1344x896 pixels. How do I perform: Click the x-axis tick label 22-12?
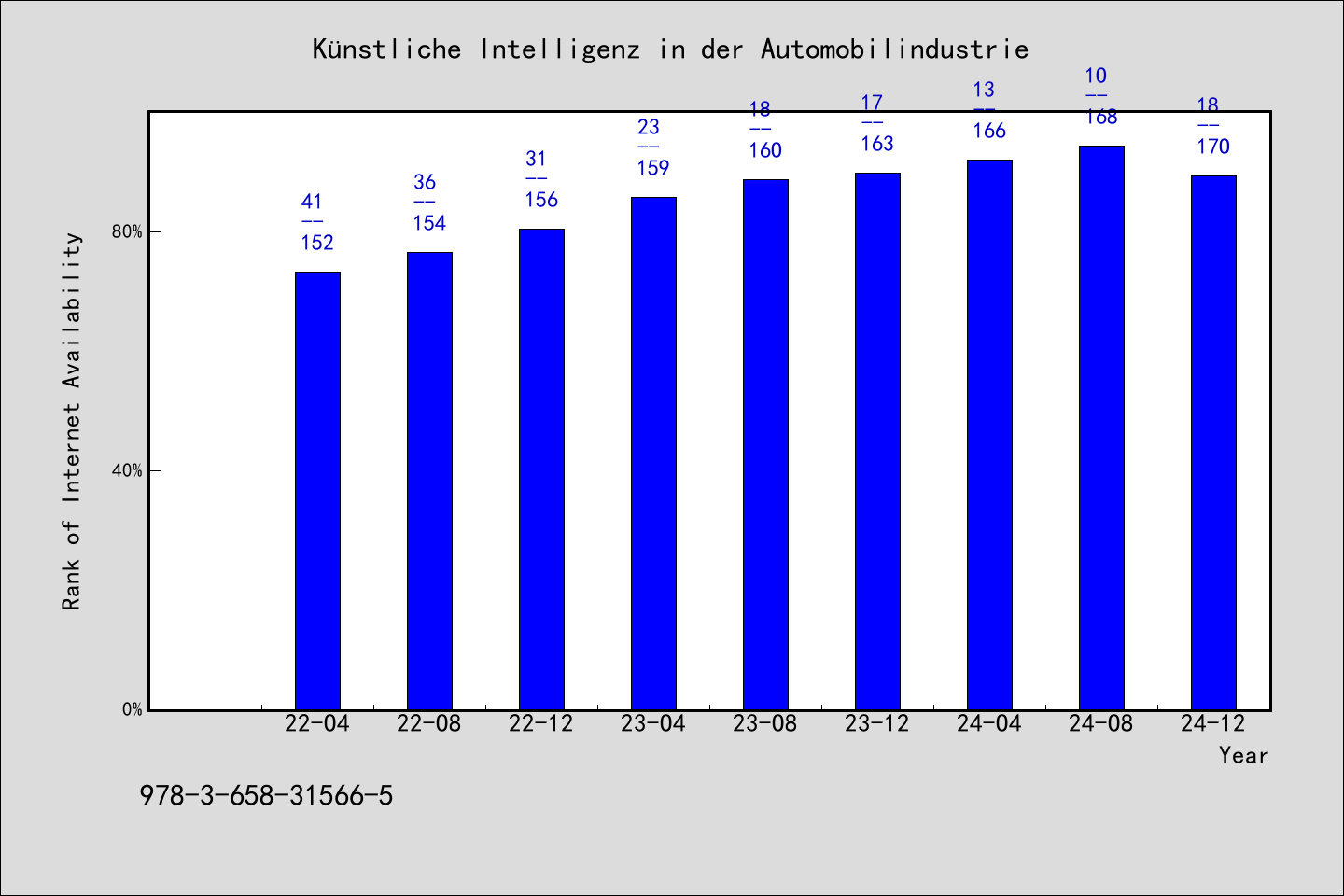click(x=541, y=723)
